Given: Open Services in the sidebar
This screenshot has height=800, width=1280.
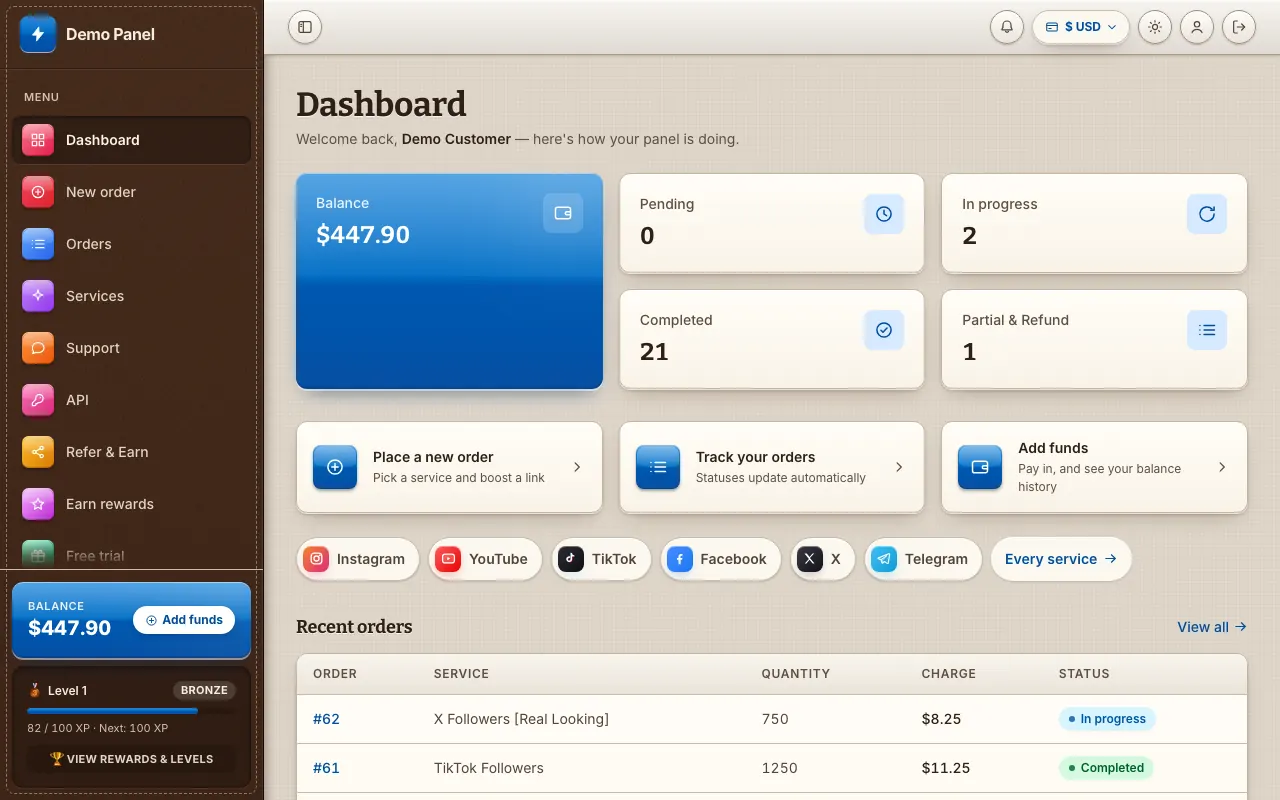Looking at the screenshot, I should (131, 296).
